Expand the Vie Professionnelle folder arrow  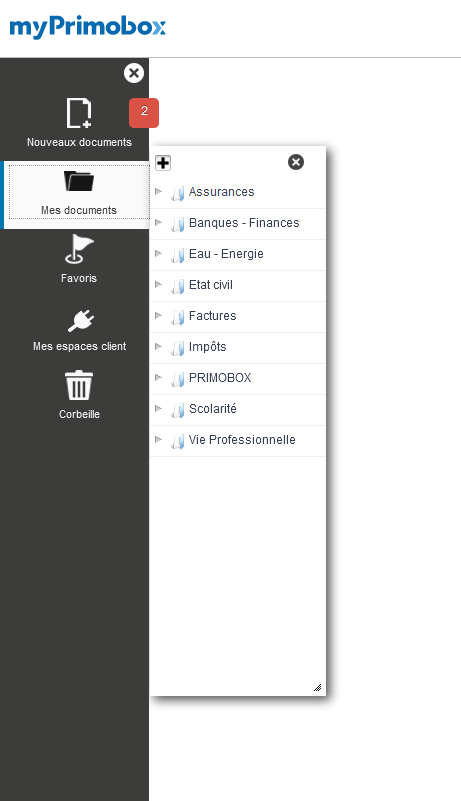(x=158, y=439)
